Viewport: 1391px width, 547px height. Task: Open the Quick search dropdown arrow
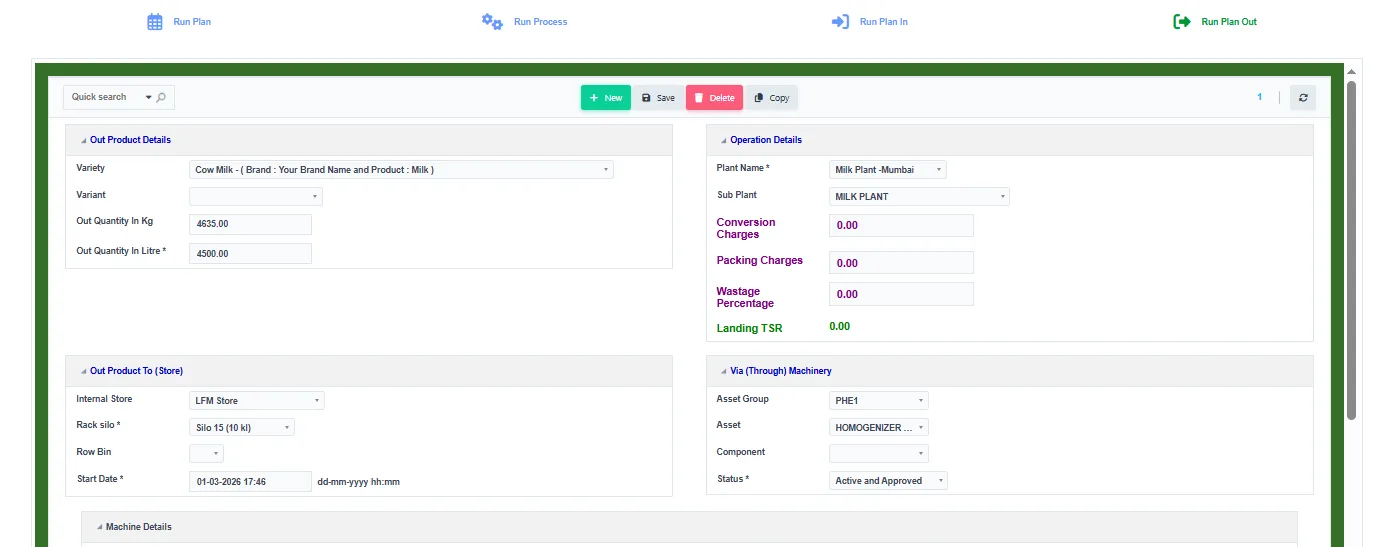[149, 97]
